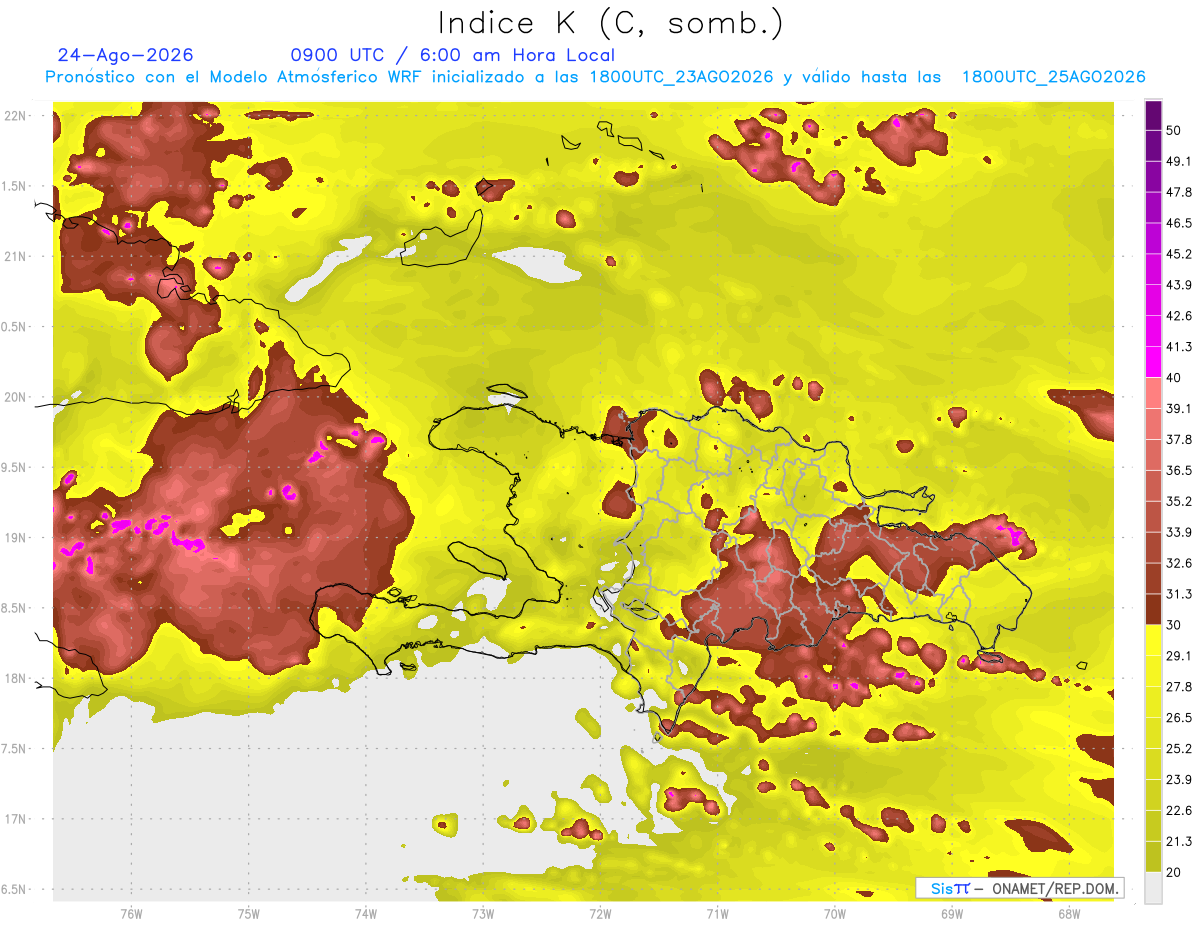
Task: Select the "36.5" color scale value
Action: click(x=1179, y=470)
